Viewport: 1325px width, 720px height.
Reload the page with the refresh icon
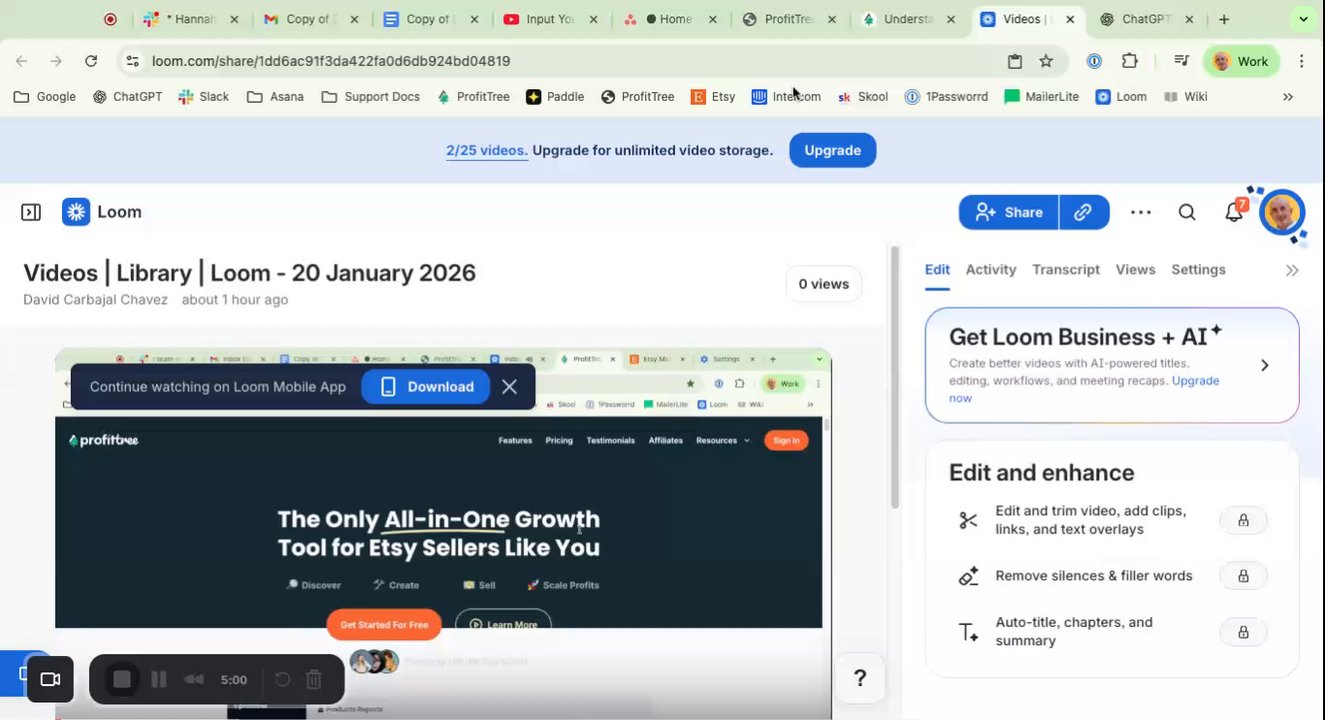pos(91,61)
